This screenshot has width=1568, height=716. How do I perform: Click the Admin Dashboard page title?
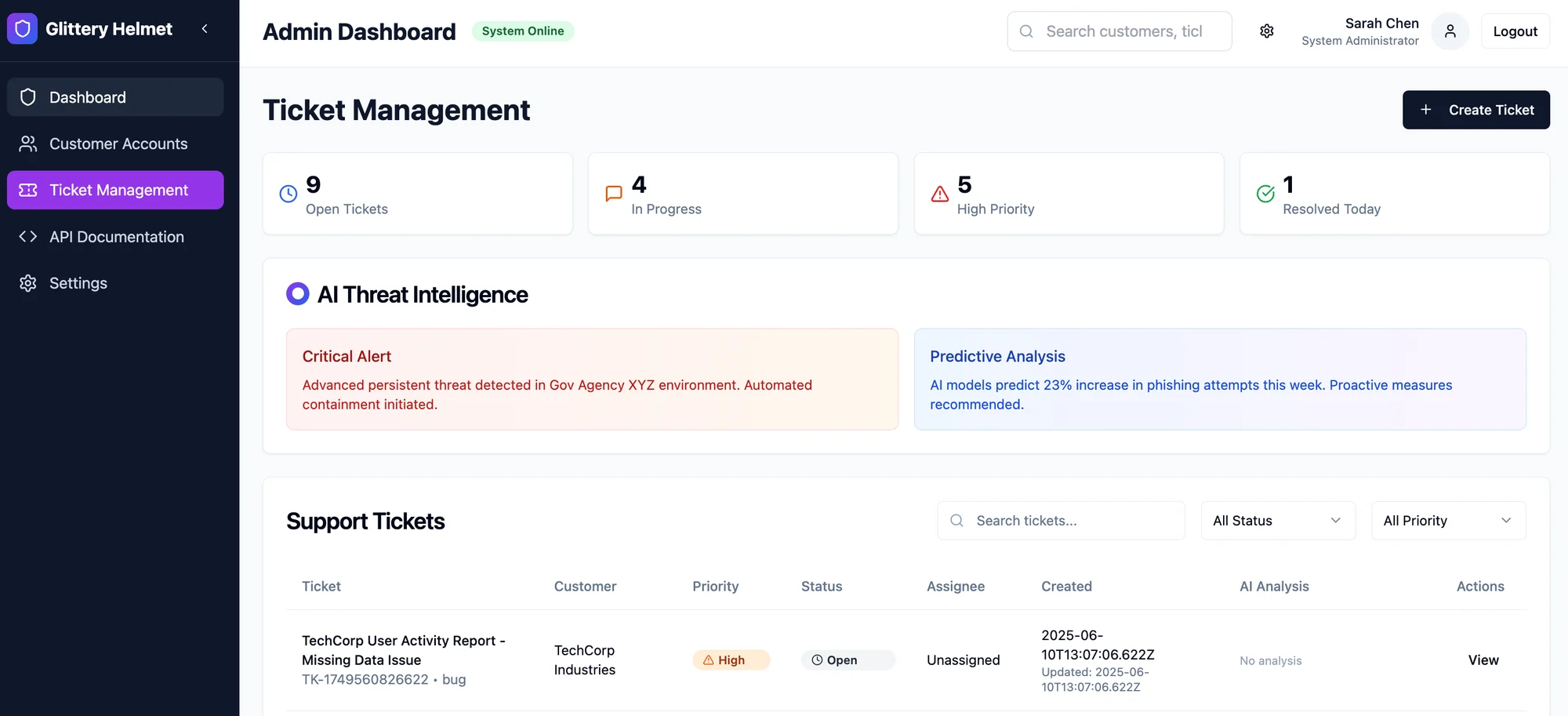coord(359,31)
